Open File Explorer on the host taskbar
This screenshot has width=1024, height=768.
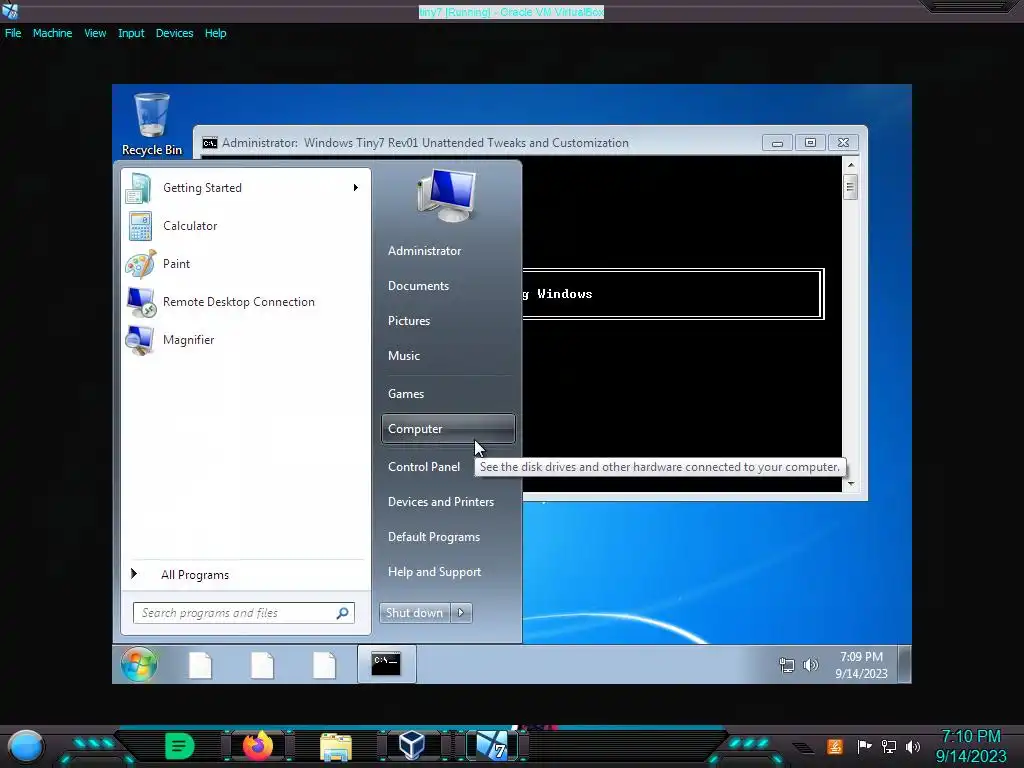coord(336,747)
